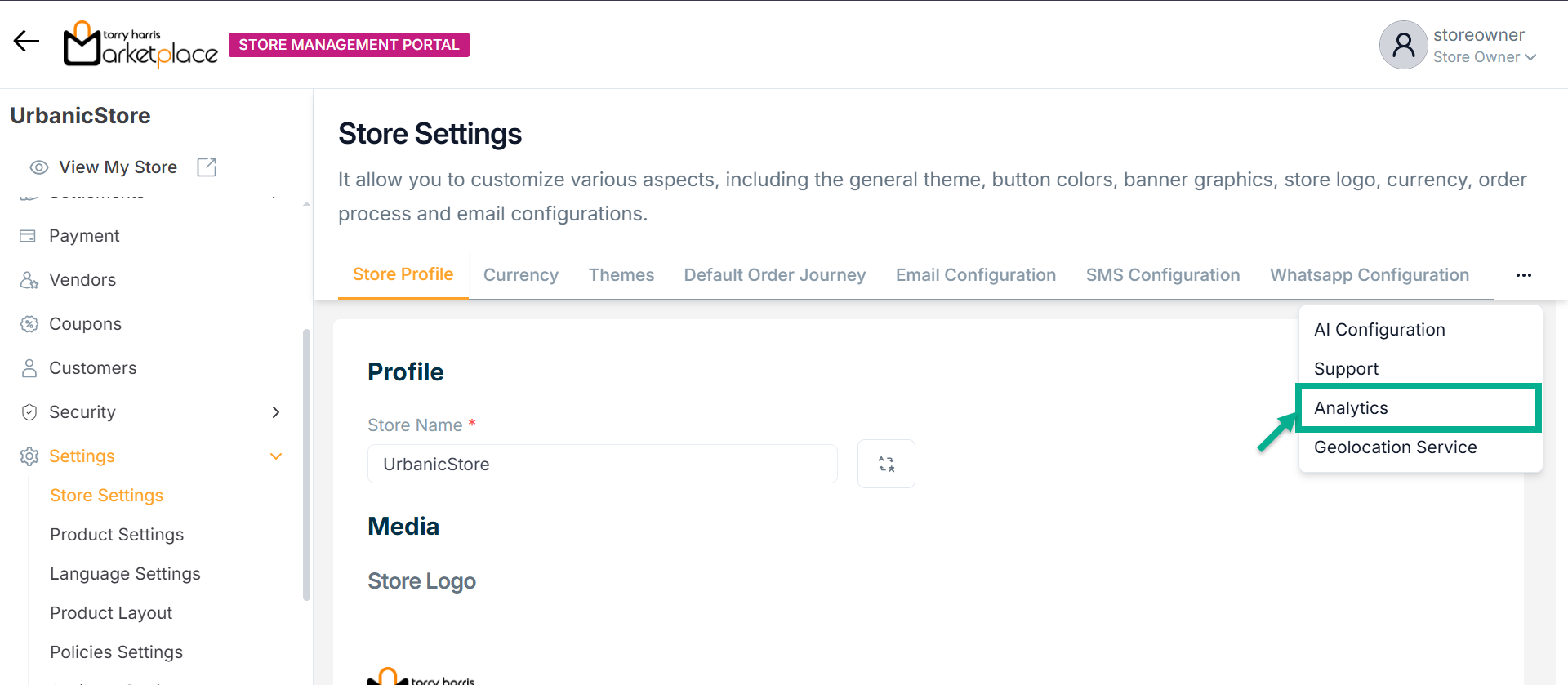1568x685 pixels.
Task: Click the storeowner profile avatar
Action: [1403, 45]
